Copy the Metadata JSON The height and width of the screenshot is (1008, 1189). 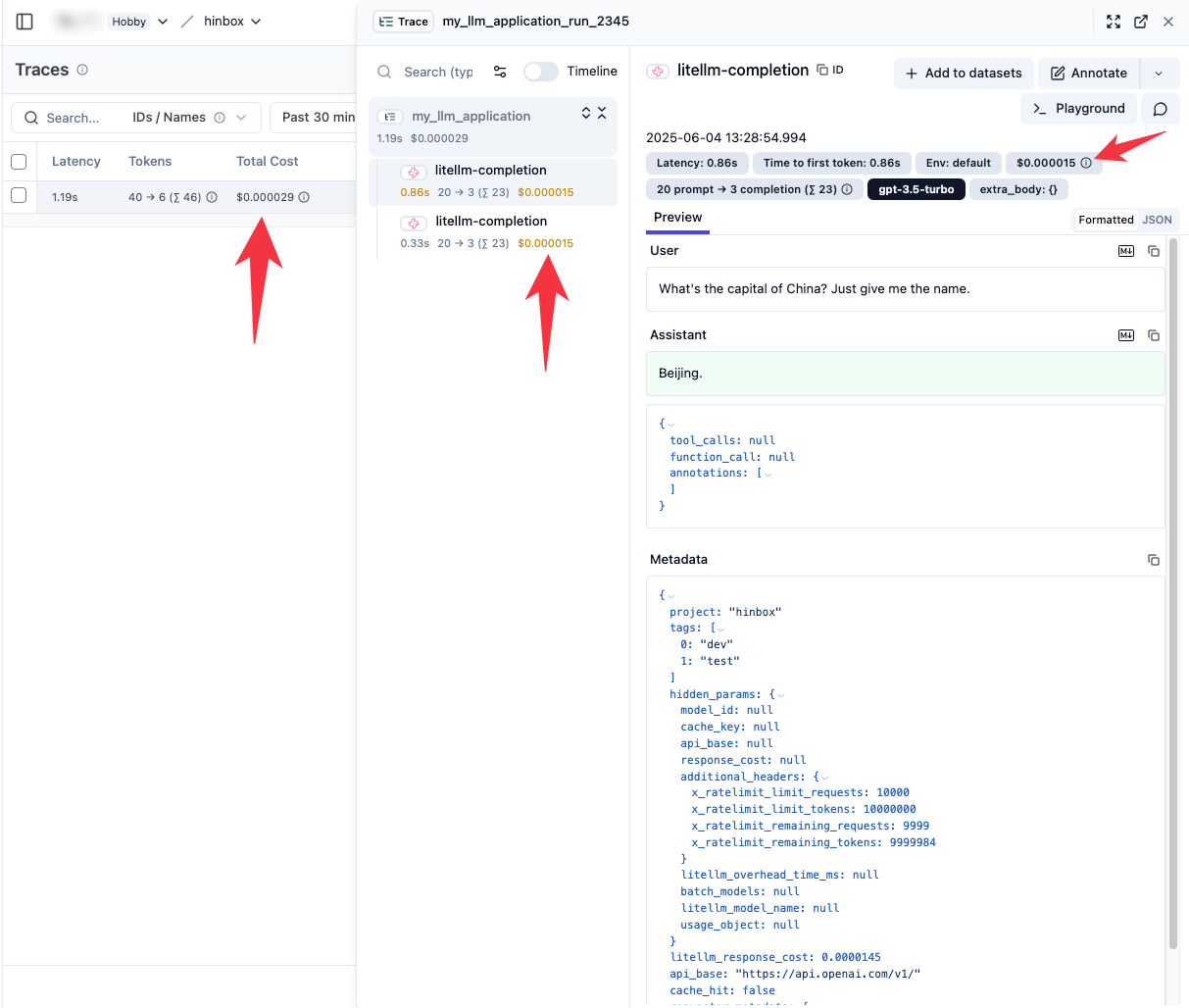click(x=1154, y=560)
